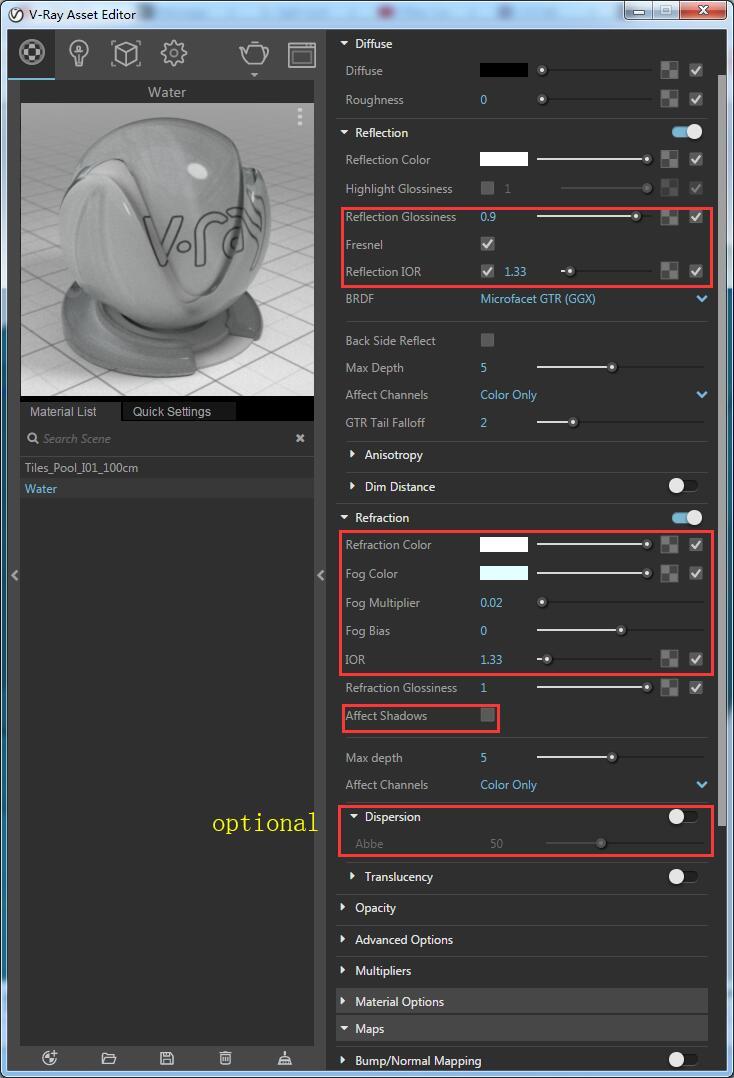
Task: Collapse the left panel with arrow
Action: pos(14,575)
